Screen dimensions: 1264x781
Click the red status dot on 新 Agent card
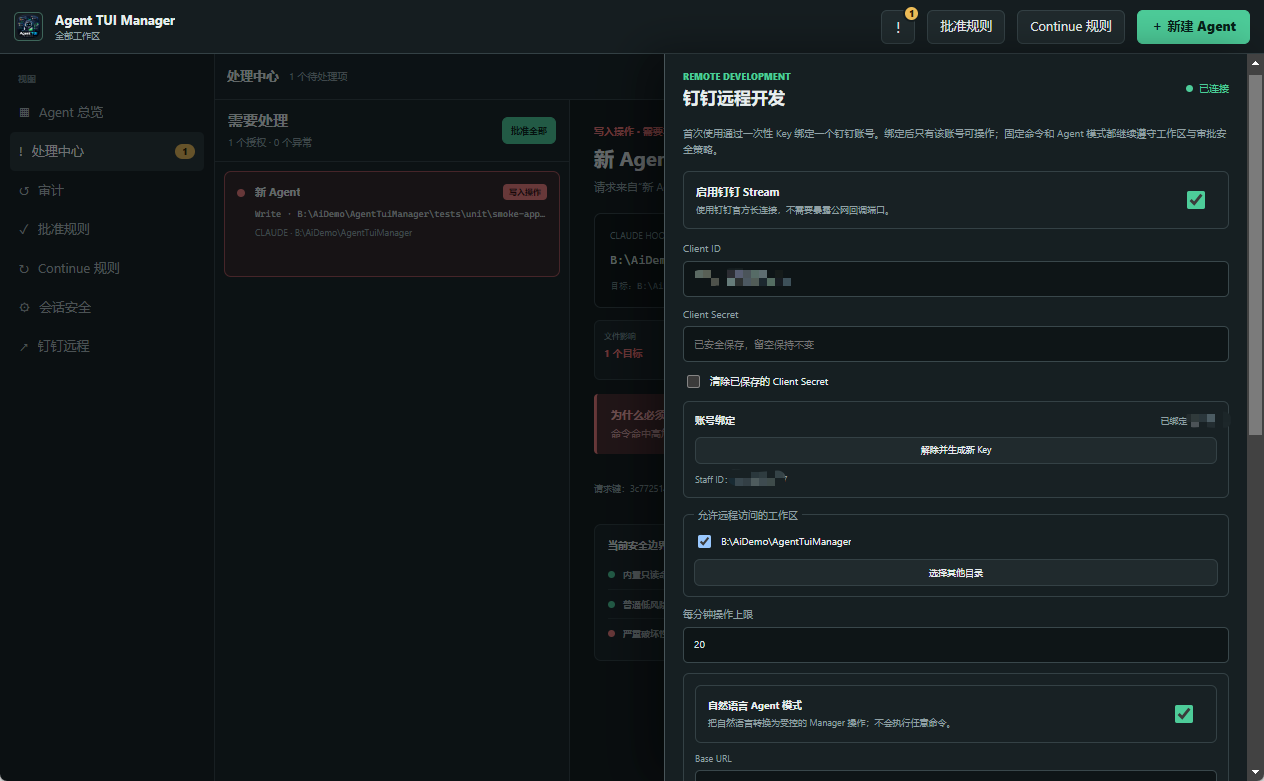tap(241, 192)
